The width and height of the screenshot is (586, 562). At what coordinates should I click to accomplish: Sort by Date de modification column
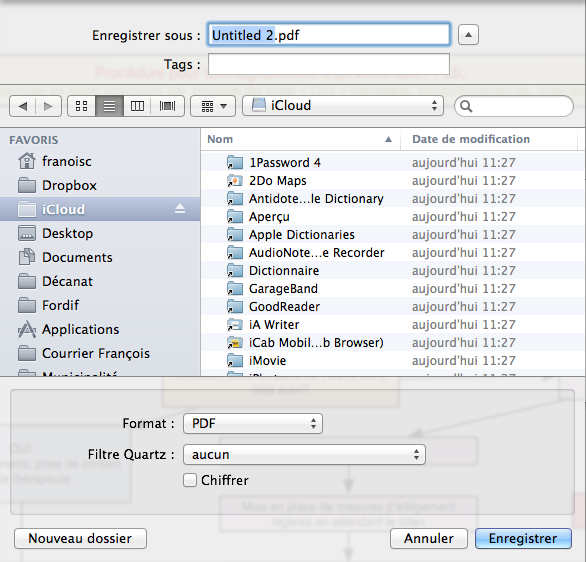click(489, 139)
